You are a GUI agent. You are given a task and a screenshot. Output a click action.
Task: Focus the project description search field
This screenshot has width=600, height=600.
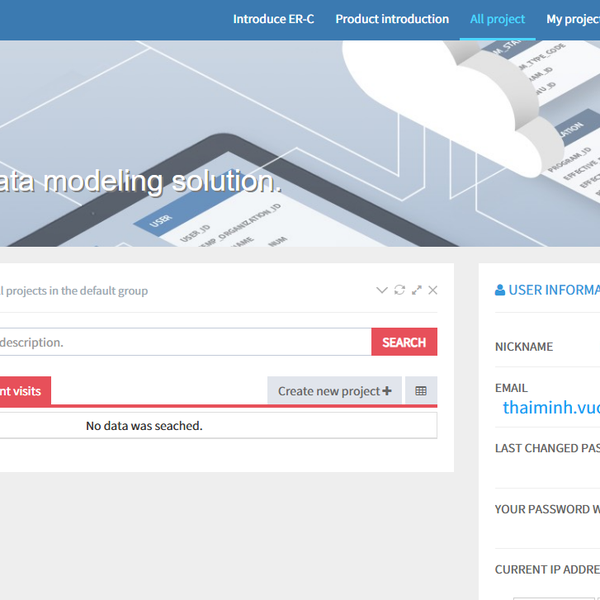tap(180, 342)
